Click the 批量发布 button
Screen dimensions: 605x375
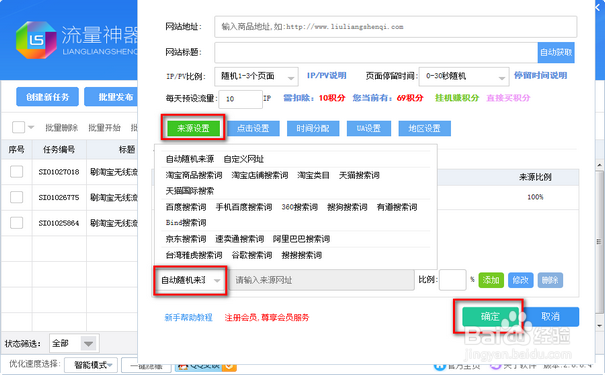click(112, 96)
